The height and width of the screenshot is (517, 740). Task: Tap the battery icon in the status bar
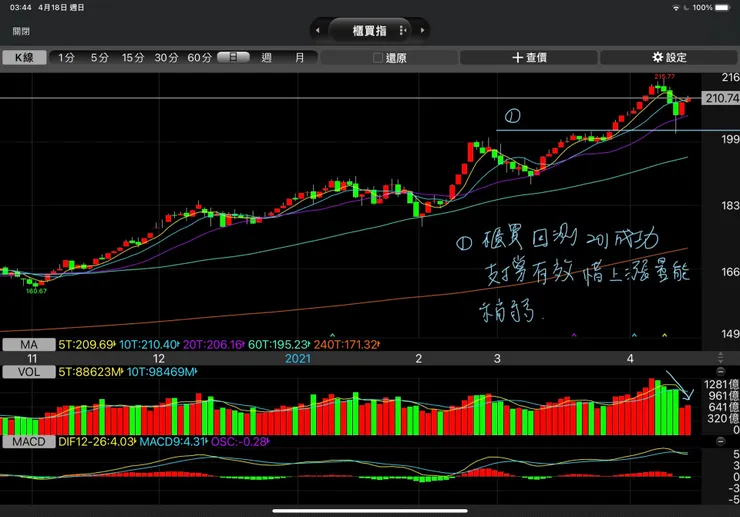click(723, 8)
